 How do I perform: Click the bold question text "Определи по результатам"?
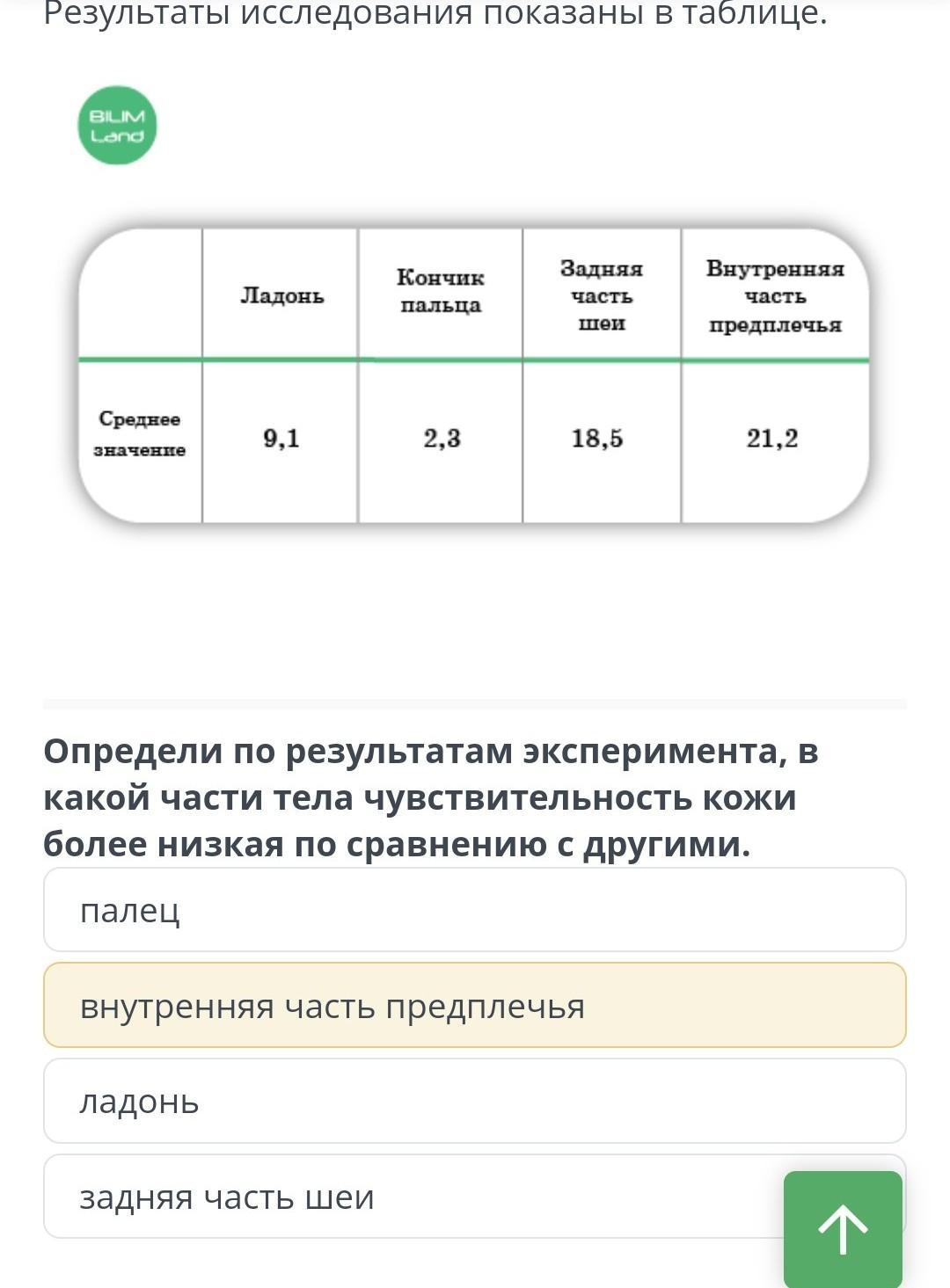(x=275, y=751)
